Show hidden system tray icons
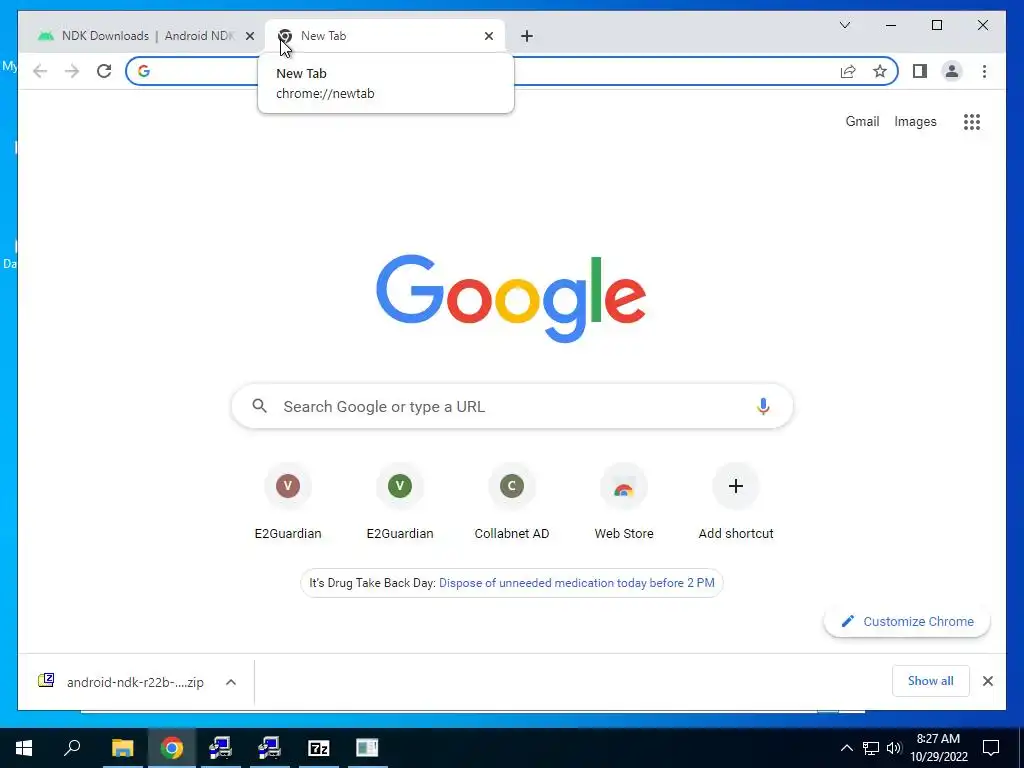This screenshot has height=768, width=1024. (846, 748)
